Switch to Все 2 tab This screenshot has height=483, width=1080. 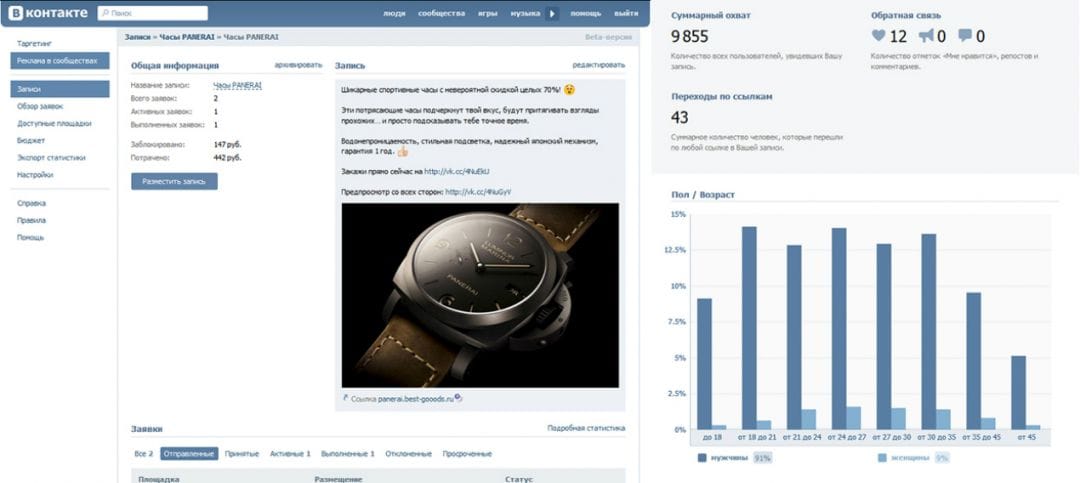[x=144, y=454]
